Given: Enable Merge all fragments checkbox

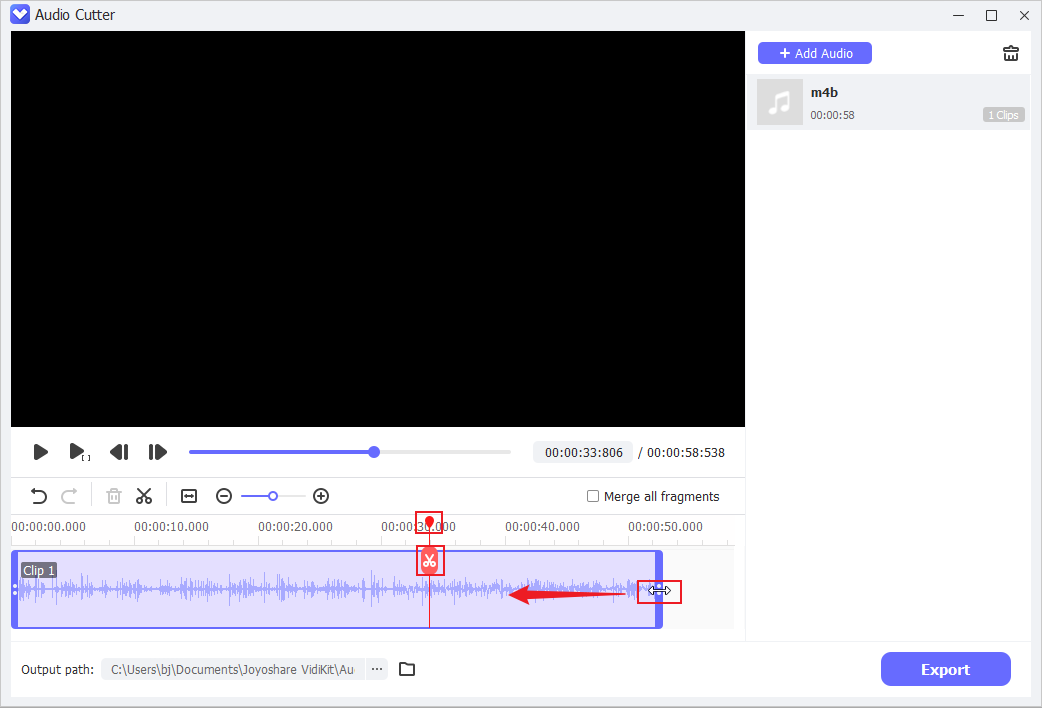Looking at the screenshot, I should (x=593, y=496).
